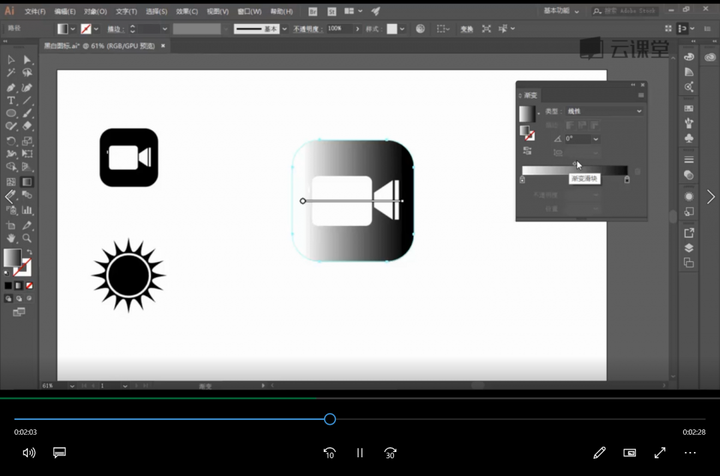Click the change screen mode icon
Image resolution: width=720 pixels, height=476 pixels.
pos(19,312)
